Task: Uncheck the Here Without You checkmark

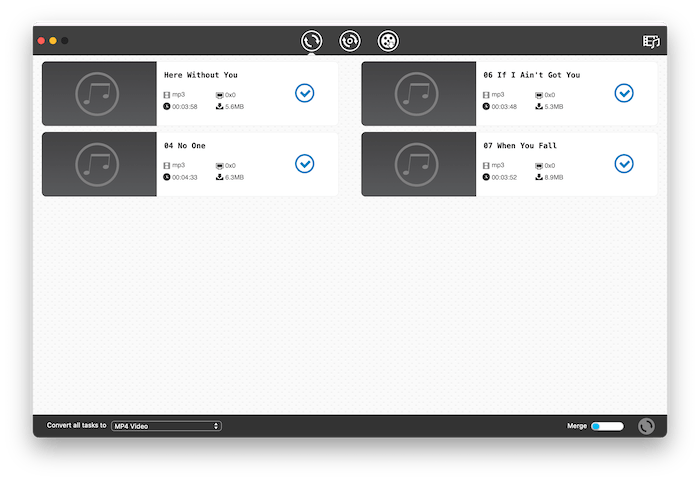Action: (x=305, y=93)
